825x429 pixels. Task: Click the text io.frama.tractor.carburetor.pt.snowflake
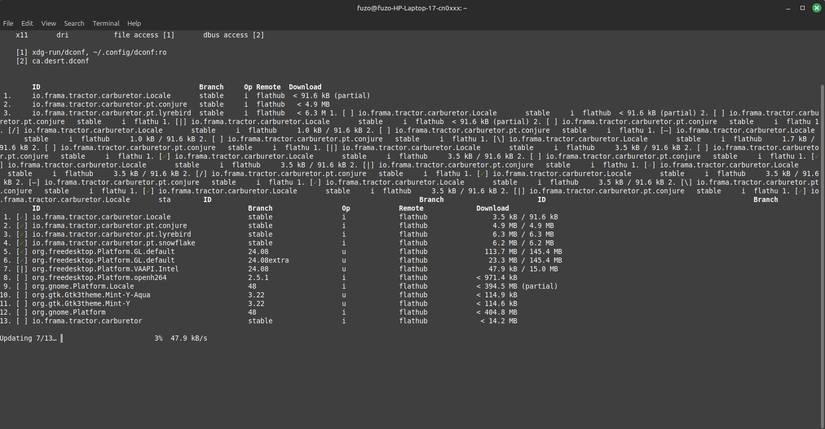click(x=114, y=243)
